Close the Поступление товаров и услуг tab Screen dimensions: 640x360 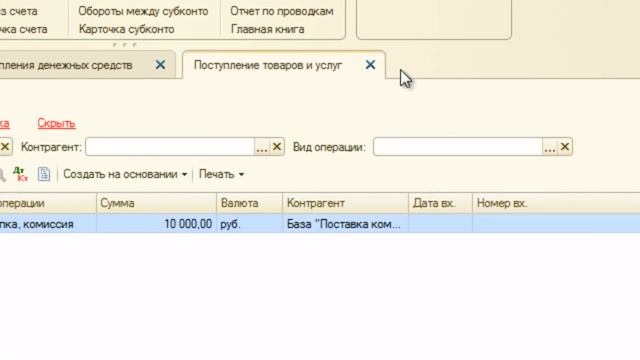[370, 65]
